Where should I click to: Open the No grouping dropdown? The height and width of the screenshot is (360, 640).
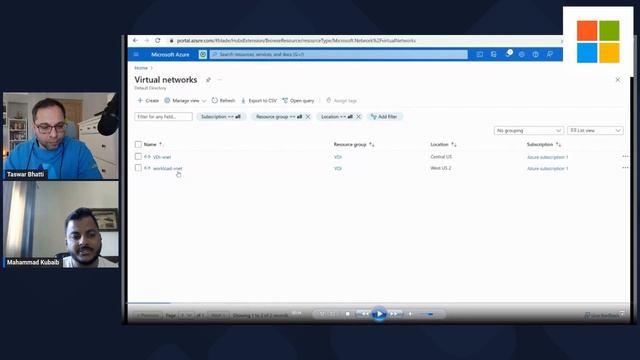529,131
